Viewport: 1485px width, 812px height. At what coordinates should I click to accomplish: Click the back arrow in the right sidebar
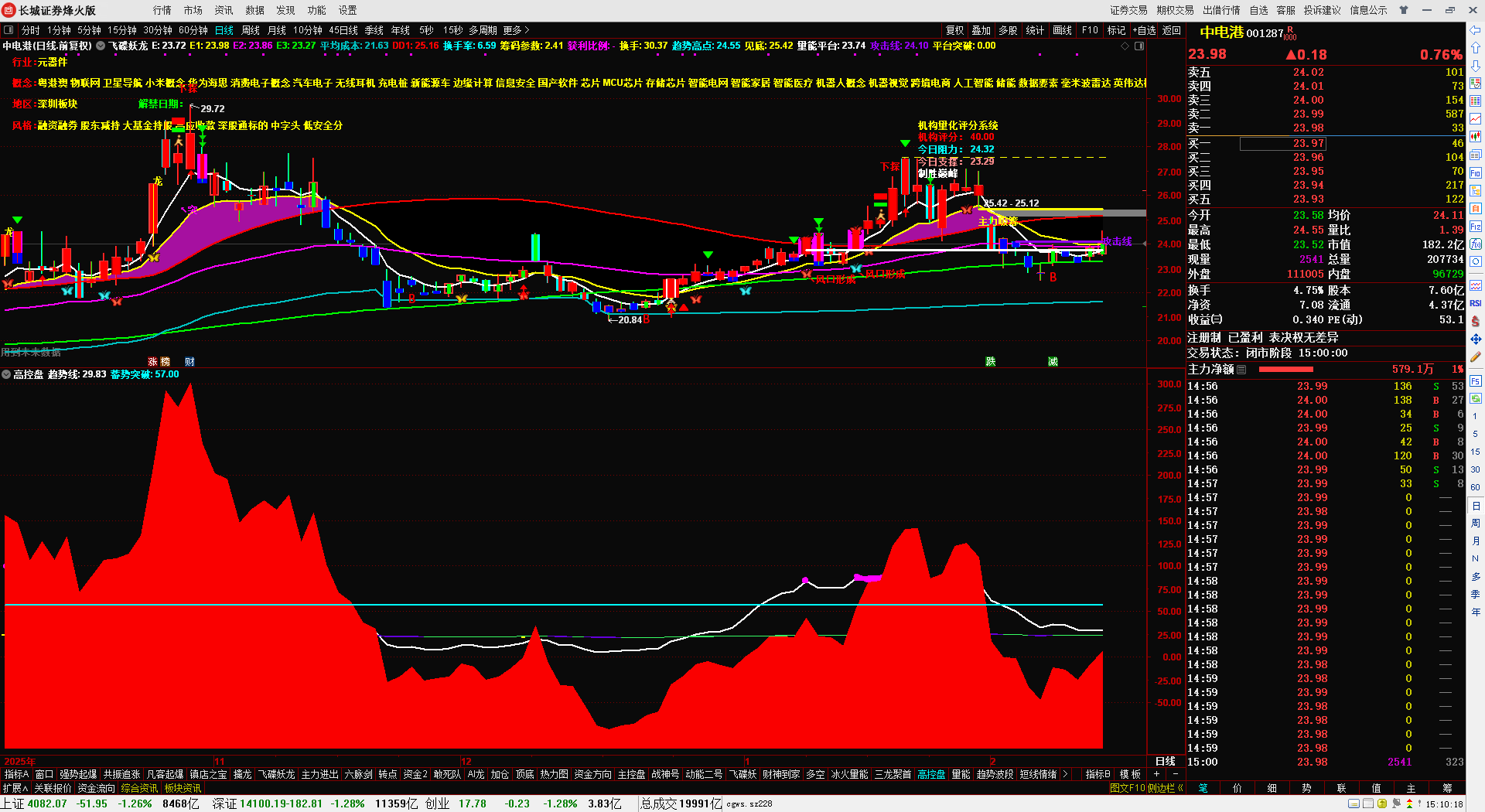tap(1476, 31)
